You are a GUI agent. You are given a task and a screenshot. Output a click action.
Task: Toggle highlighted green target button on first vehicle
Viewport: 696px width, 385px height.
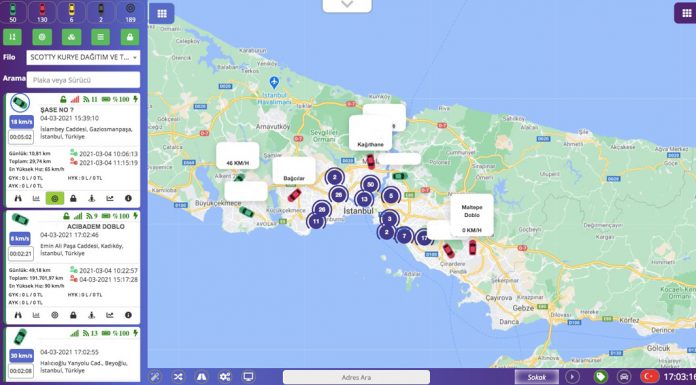click(55, 198)
